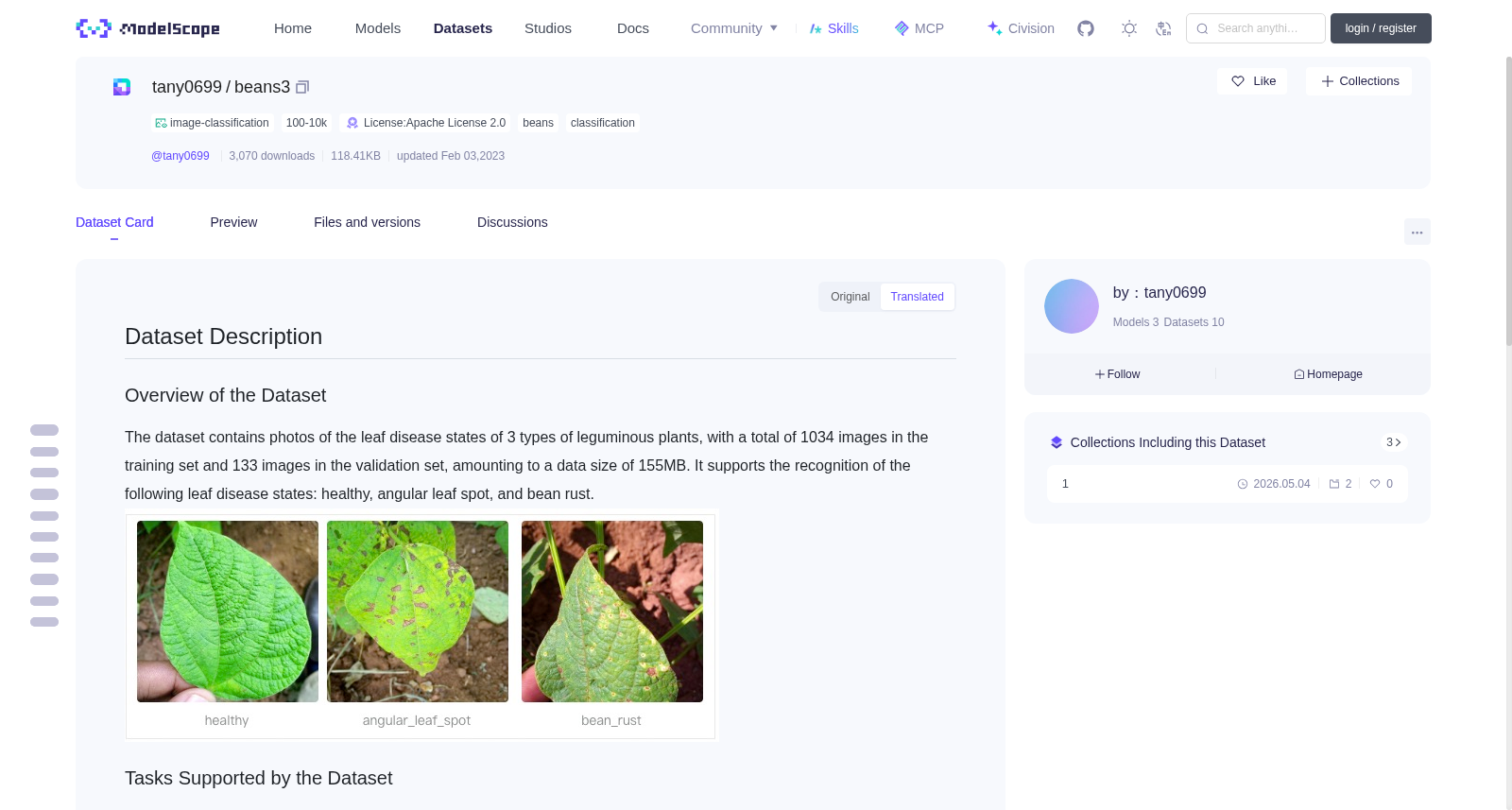Screen dimensions: 1512x810
Task: Add dataset to Collections
Action: click(x=1359, y=81)
